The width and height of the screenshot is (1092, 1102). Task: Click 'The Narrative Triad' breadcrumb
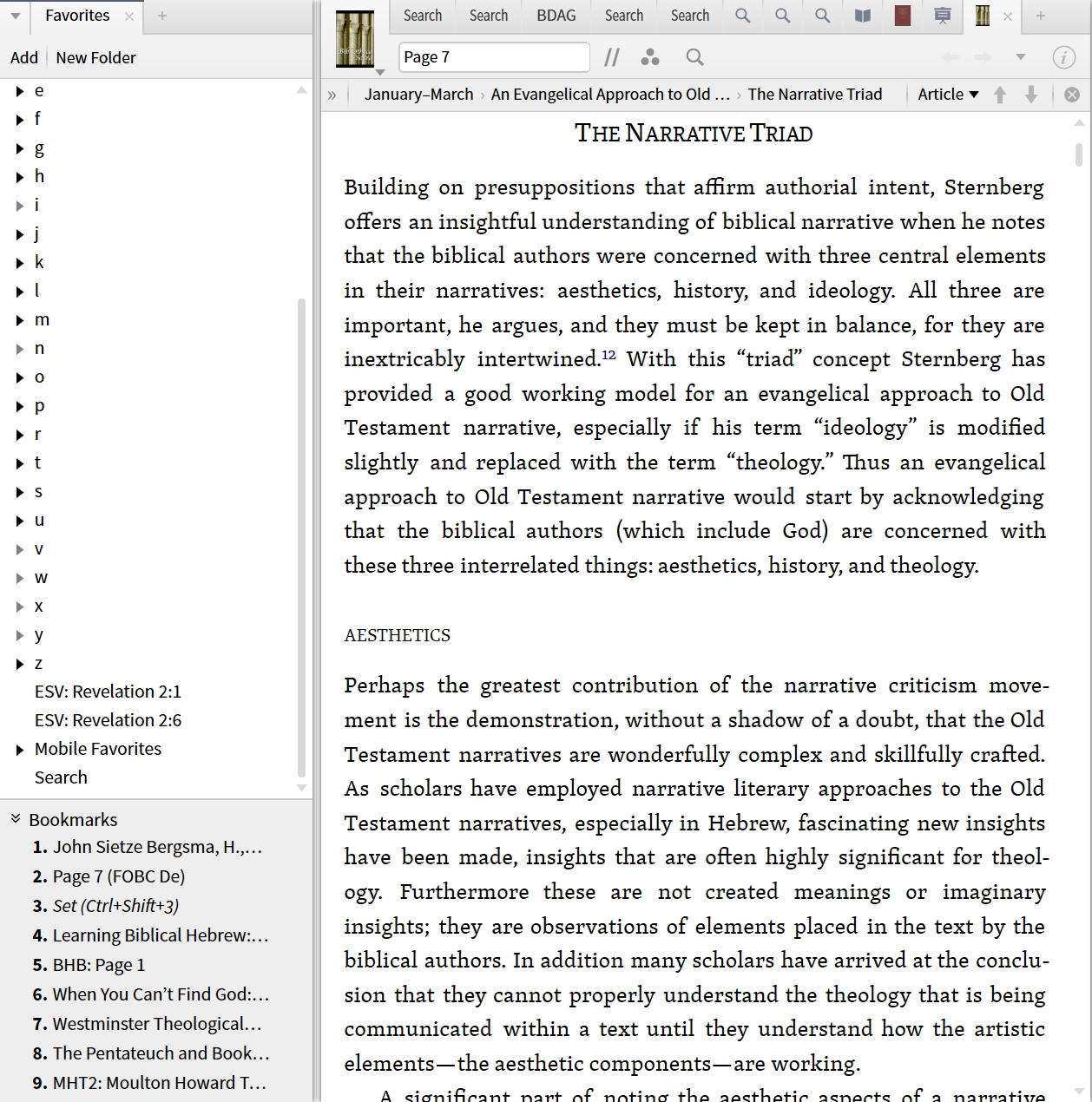tap(814, 95)
